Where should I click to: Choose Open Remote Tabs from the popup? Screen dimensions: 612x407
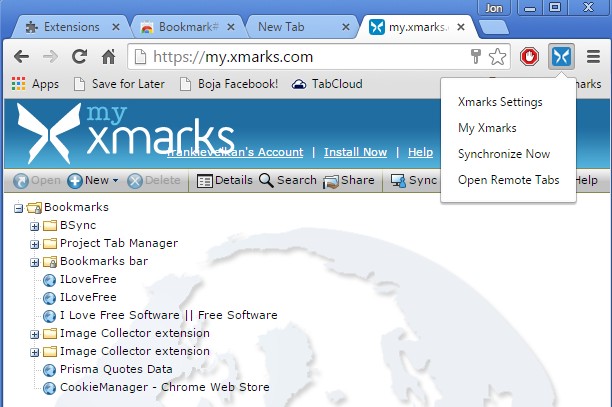[509, 180]
